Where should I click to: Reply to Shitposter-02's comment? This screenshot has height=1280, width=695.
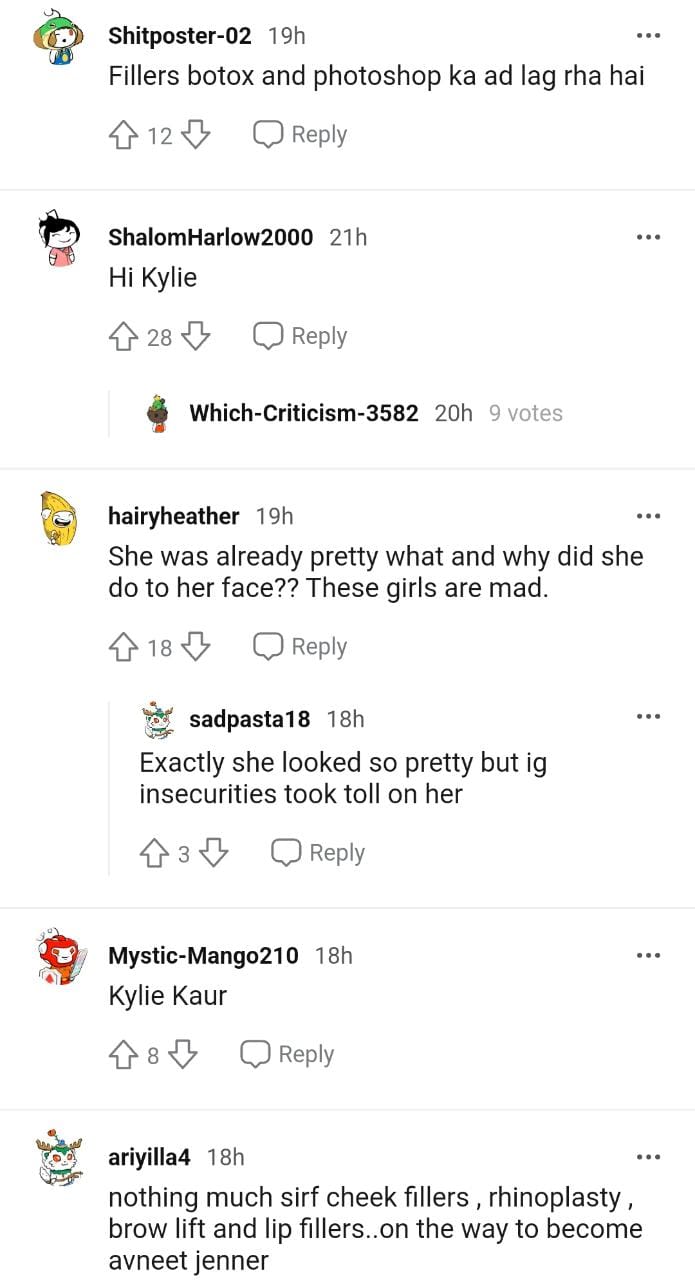pos(300,135)
